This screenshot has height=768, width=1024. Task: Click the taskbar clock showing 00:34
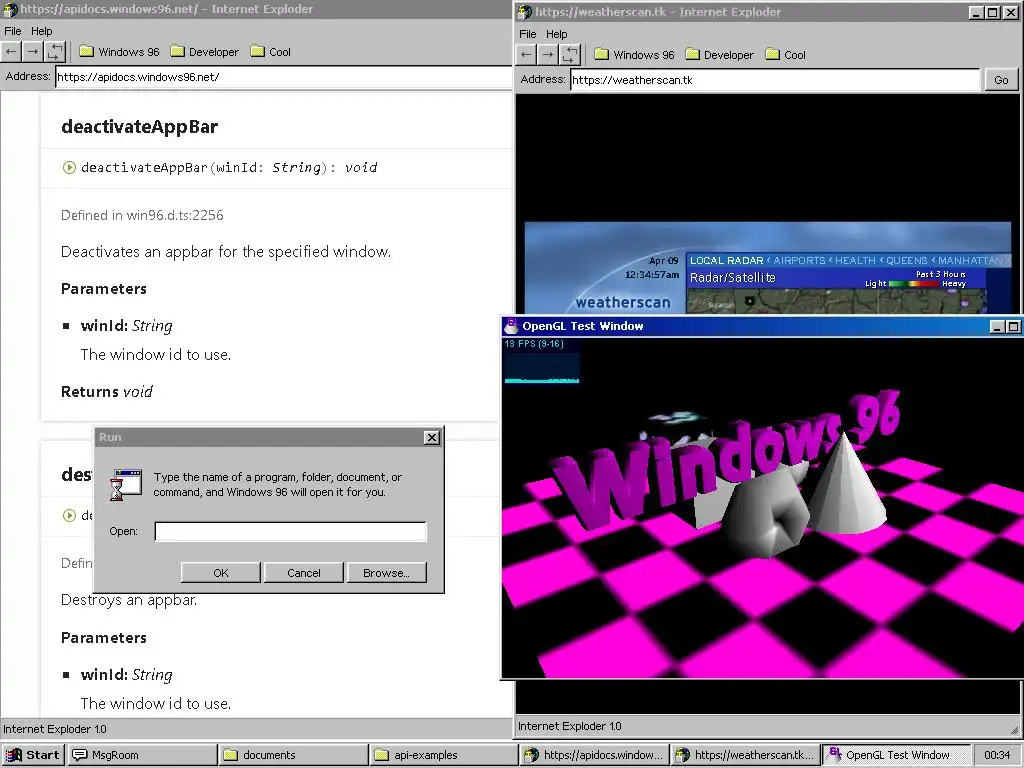pos(997,755)
